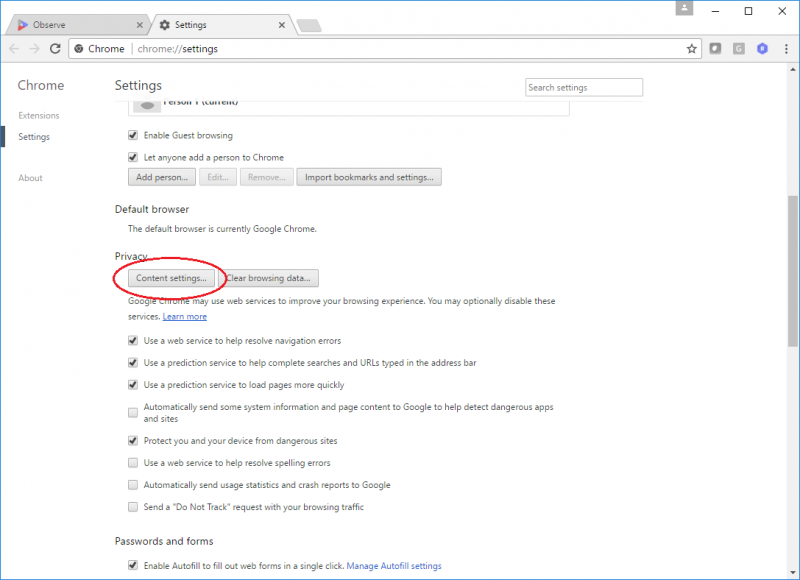Click the Remove person button

click(267, 177)
